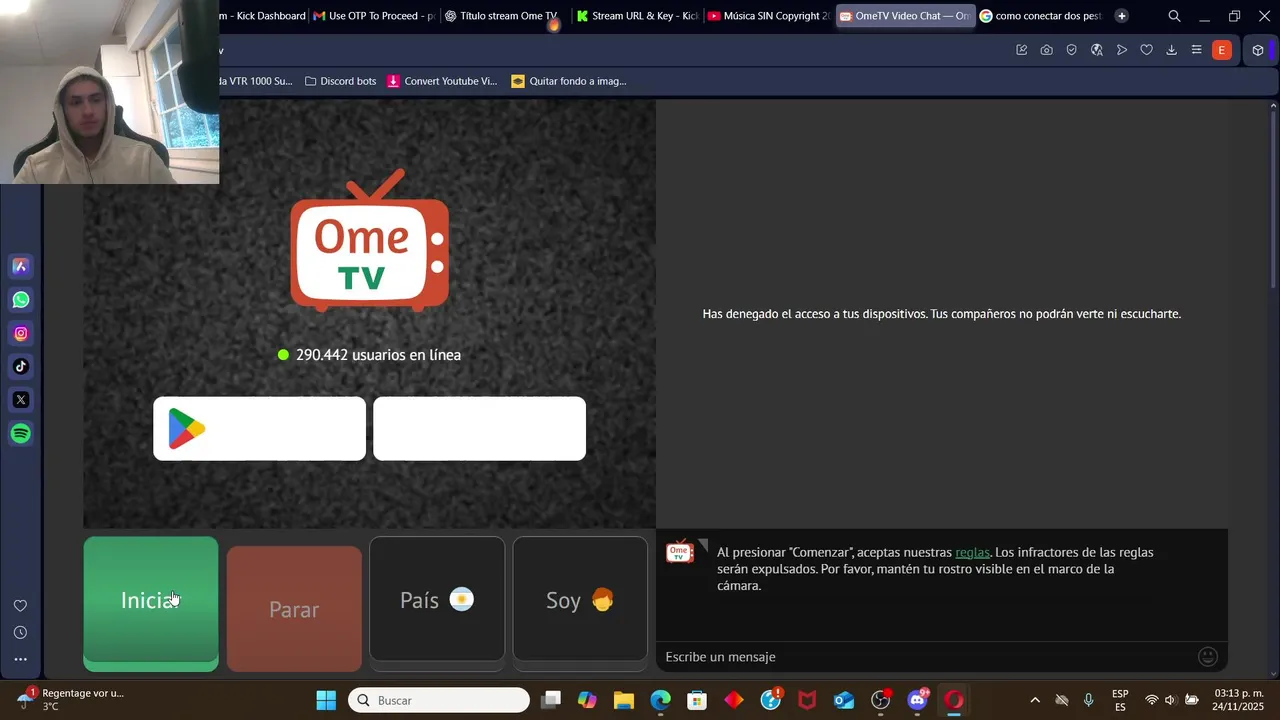Image resolution: width=1280 pixels, height=720 pixels.
Task: Click the green Iniciar button
Action: (151, 603)
